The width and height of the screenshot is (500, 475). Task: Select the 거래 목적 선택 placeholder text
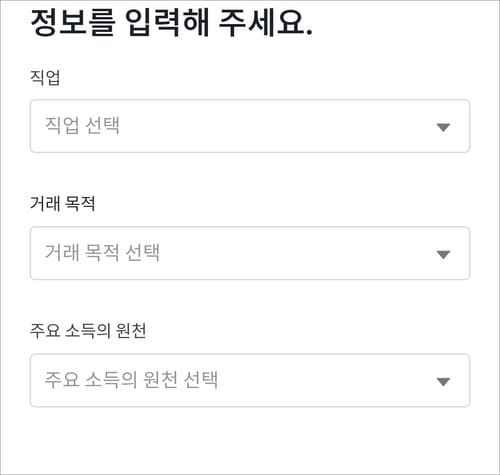pos(102,252)
